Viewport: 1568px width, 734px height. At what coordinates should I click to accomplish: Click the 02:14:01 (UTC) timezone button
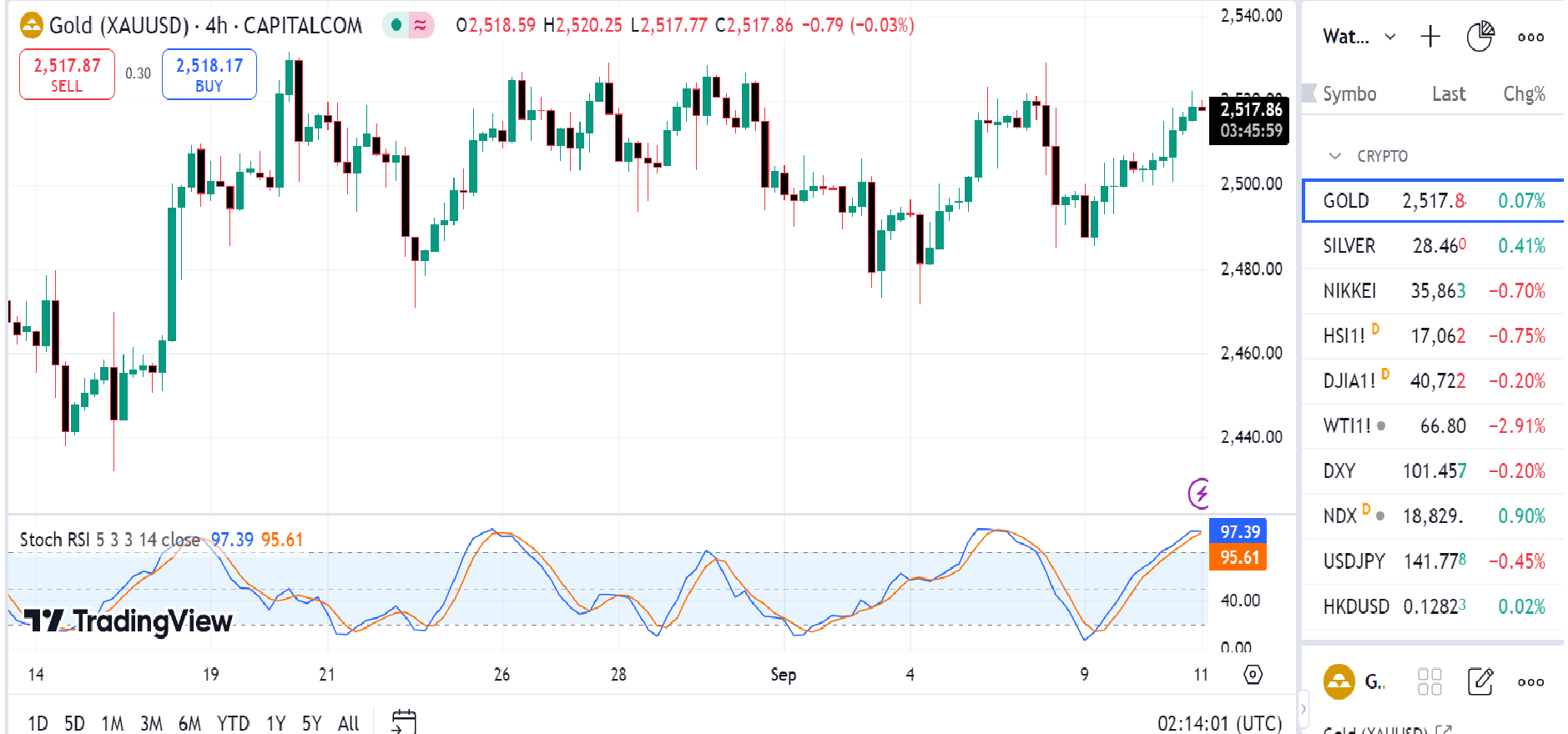[1219, 723]
